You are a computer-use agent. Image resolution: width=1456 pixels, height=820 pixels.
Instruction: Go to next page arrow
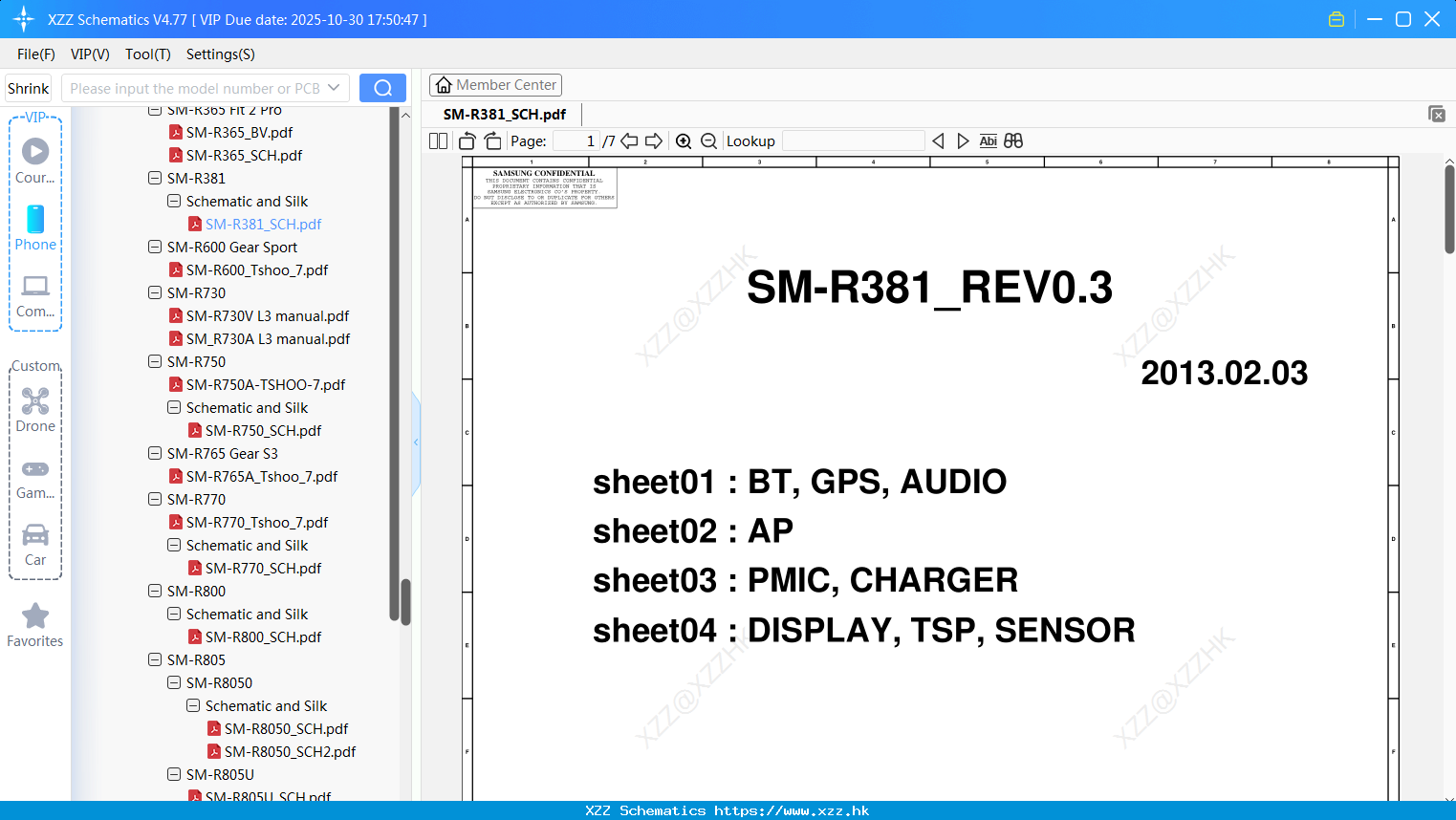tap(654, 140)
